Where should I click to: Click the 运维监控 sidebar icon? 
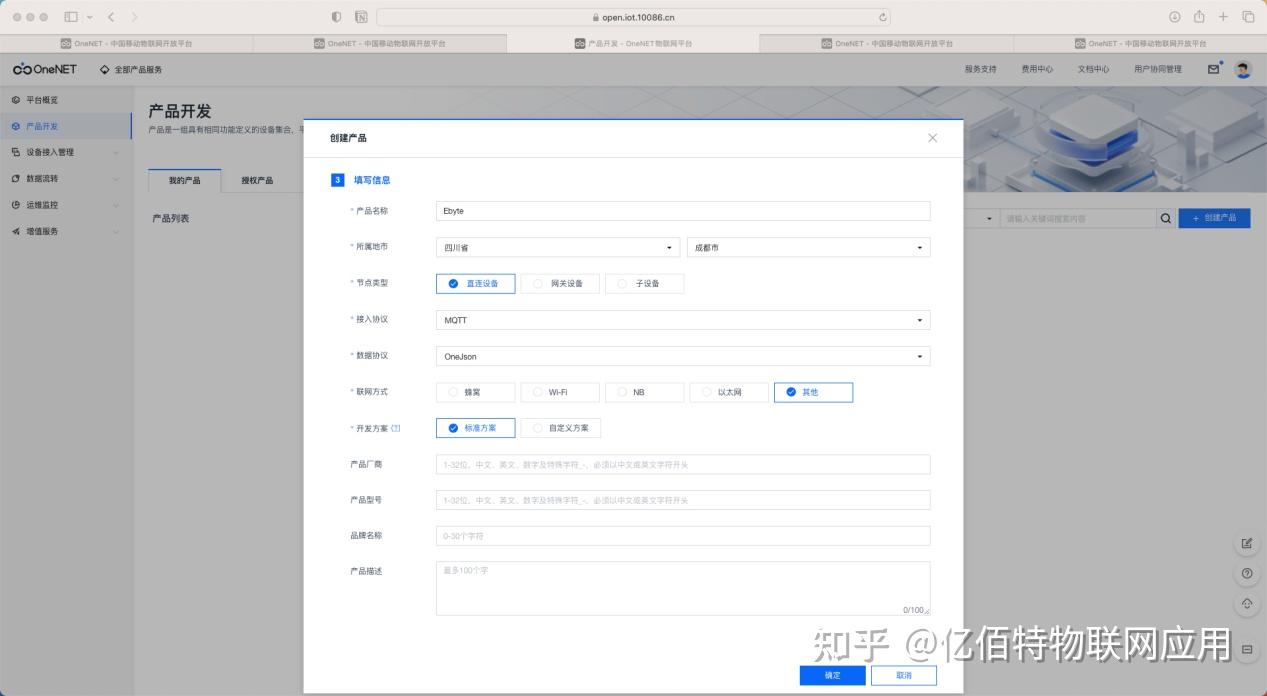tap(15, 204)
